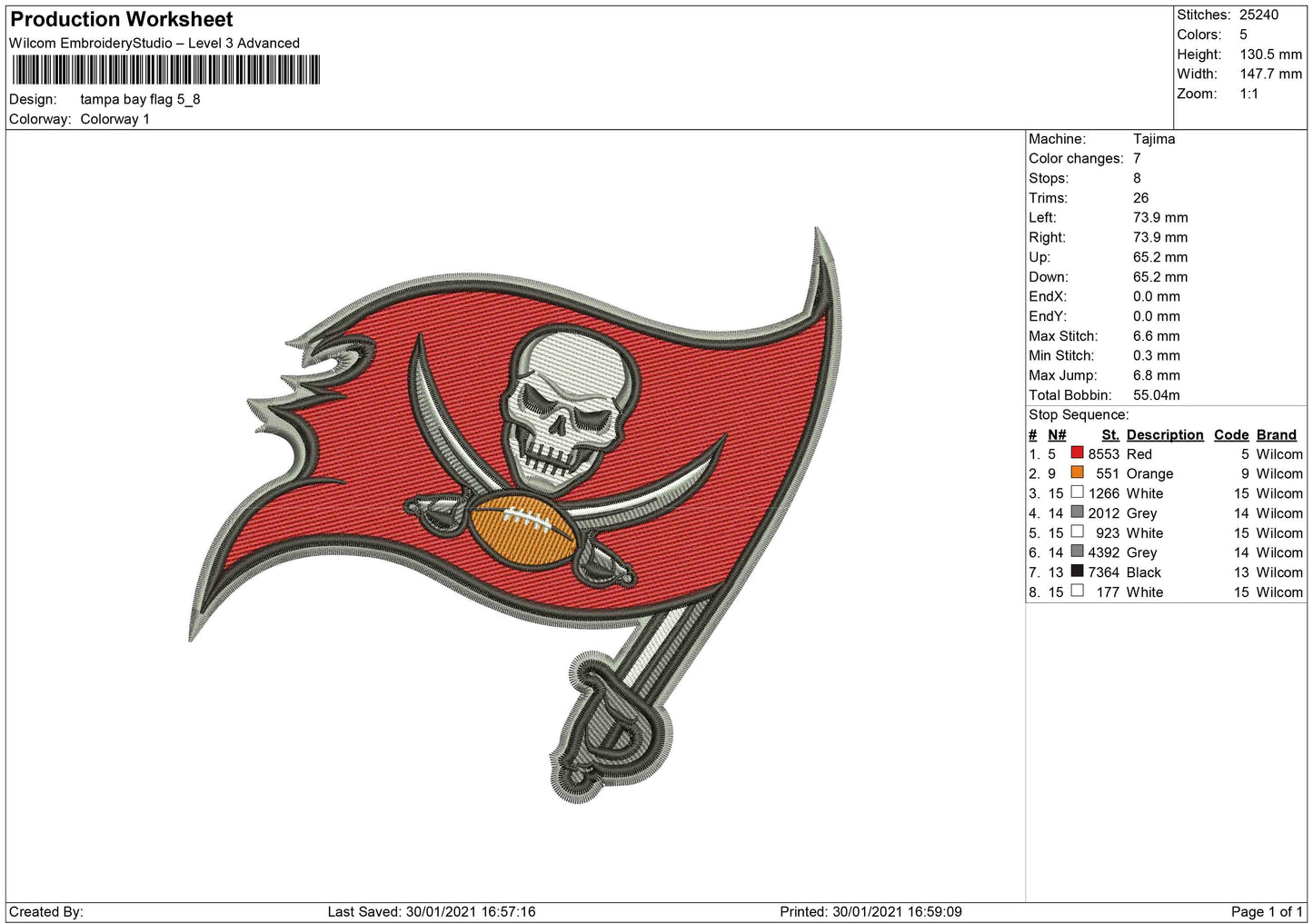Select the "EndX:" label
The image size is (1313, 924).
(1048, 297)
